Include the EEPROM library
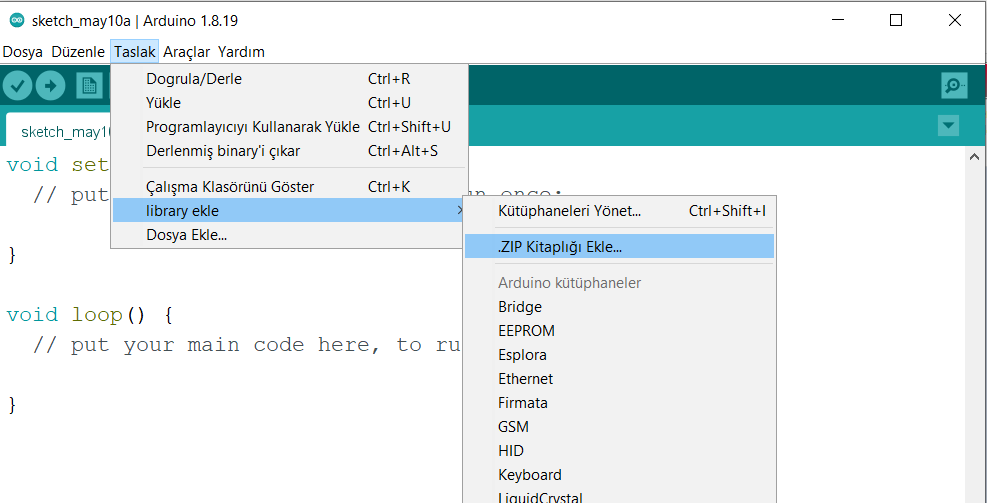This screenshot has width=987, height=503. point(526,331)
